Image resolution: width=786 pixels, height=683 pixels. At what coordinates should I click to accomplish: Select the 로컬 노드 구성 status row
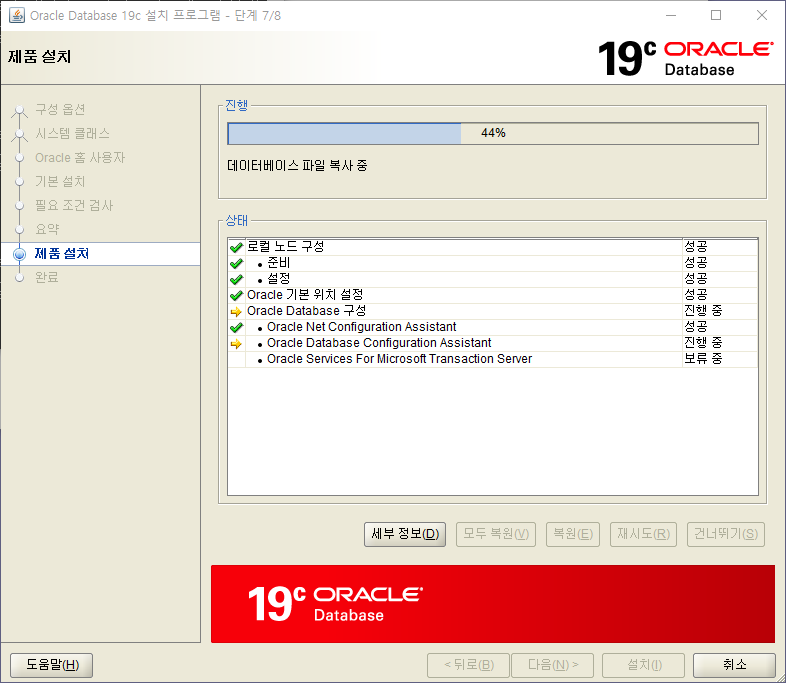[x=493, y=247]
